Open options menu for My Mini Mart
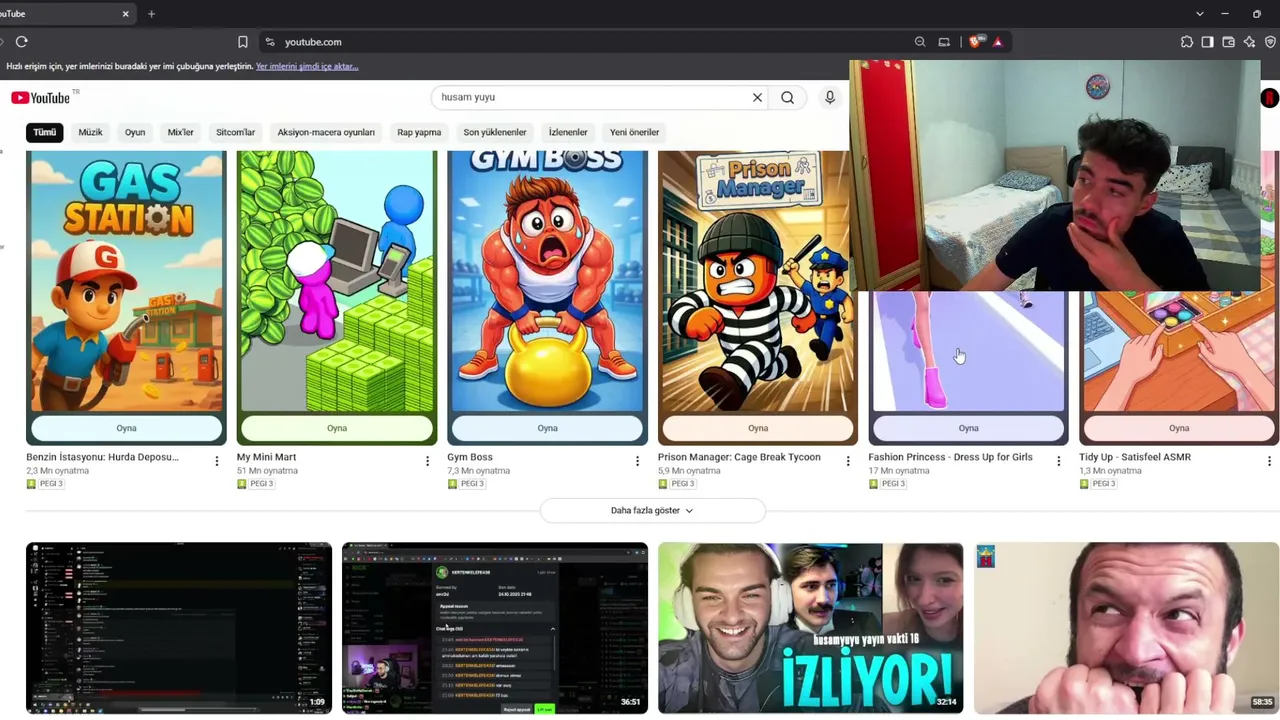 427,461
